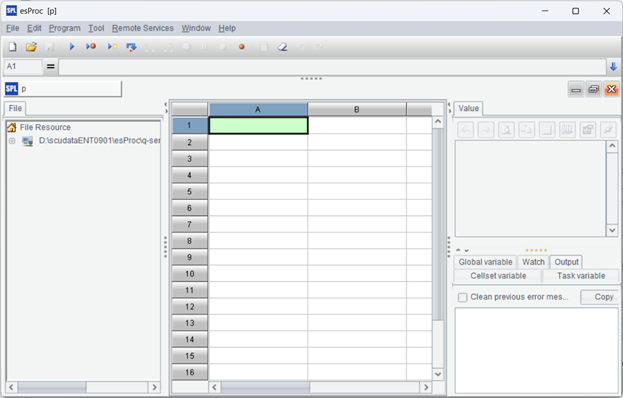Click the step execution icon with the blue arrow
This screenshot has height=398, width=623.
(x=132, y=47)
